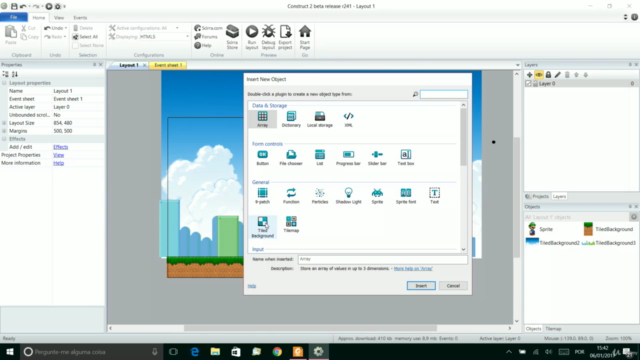Image resolution: width=640 pixels, height=360 pixels.
Task: Toggle layer visibility eye icon
Action: tap(539, 75)
